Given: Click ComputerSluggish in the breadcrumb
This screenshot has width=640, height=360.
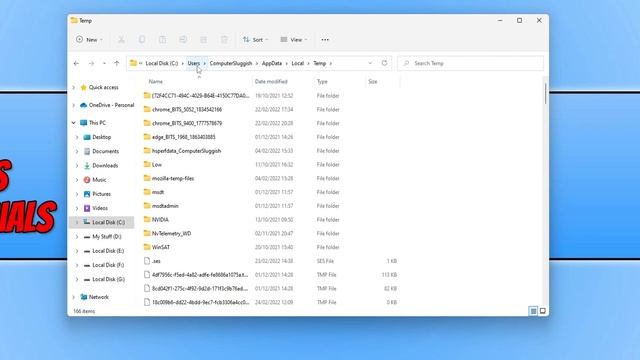Looking at the screenshot, I should click(x=231, y=63).
